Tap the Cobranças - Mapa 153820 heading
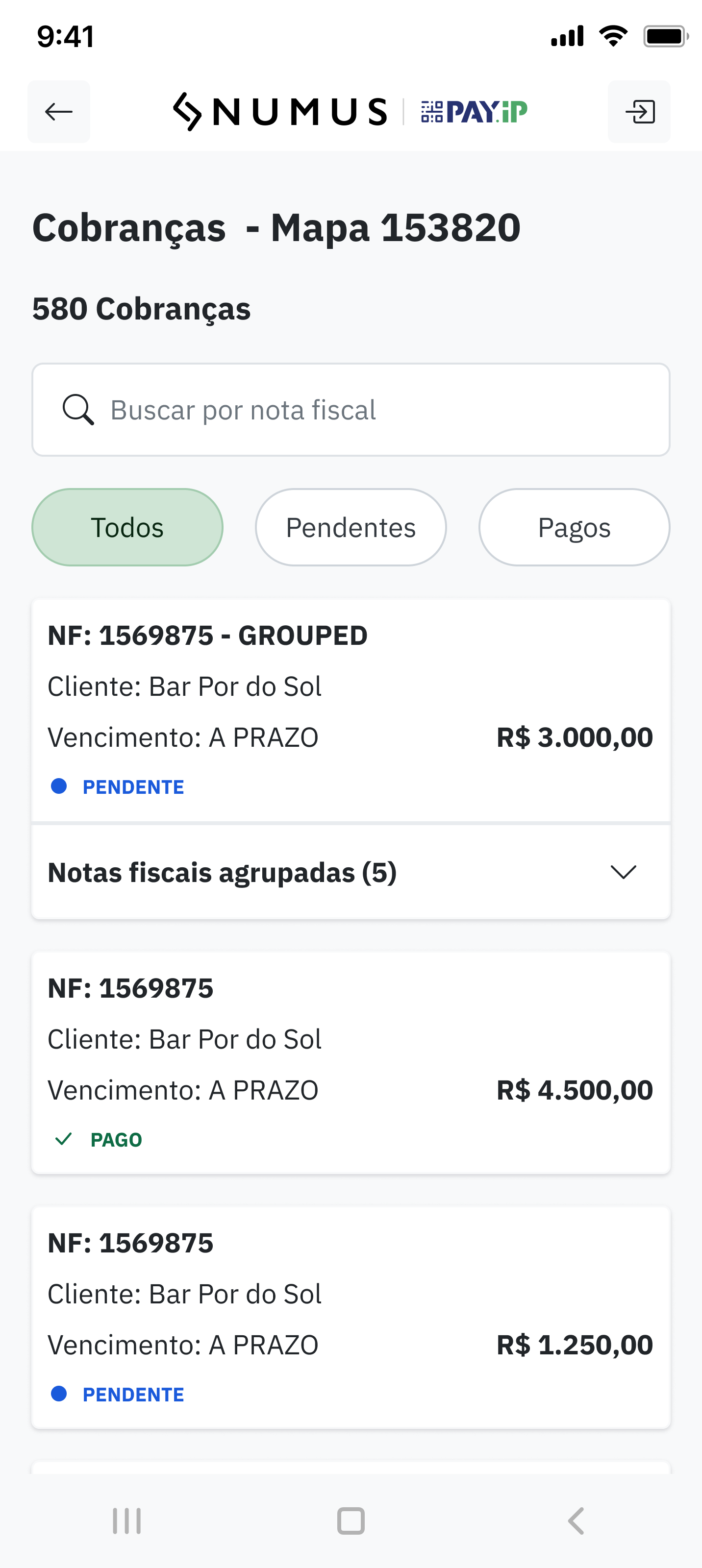Viewport: 702px width, 1568px height. click(x=276, y=228)
